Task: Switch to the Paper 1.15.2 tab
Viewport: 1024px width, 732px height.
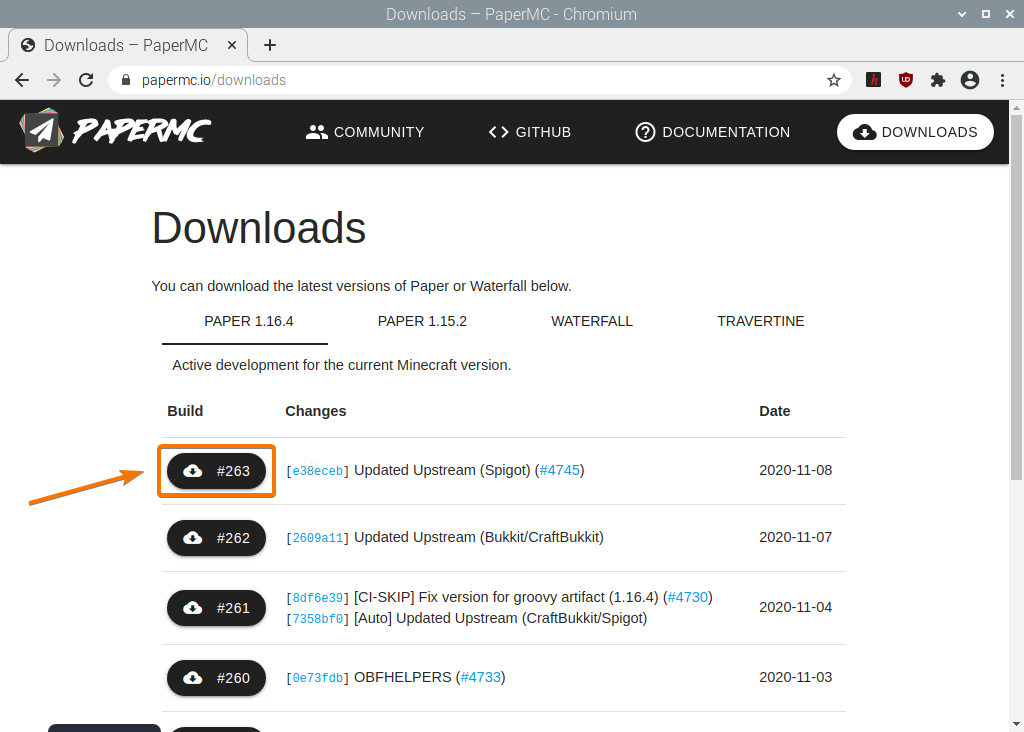Action: [x=423, y=321]
